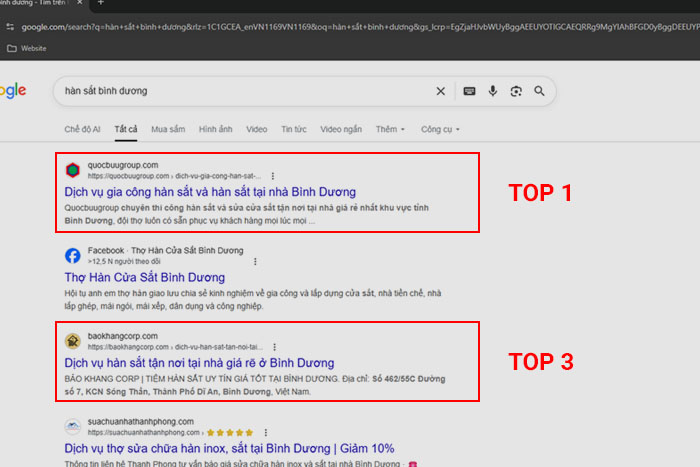Click '>12,5 N người theo dõi' text

point(124,261)
